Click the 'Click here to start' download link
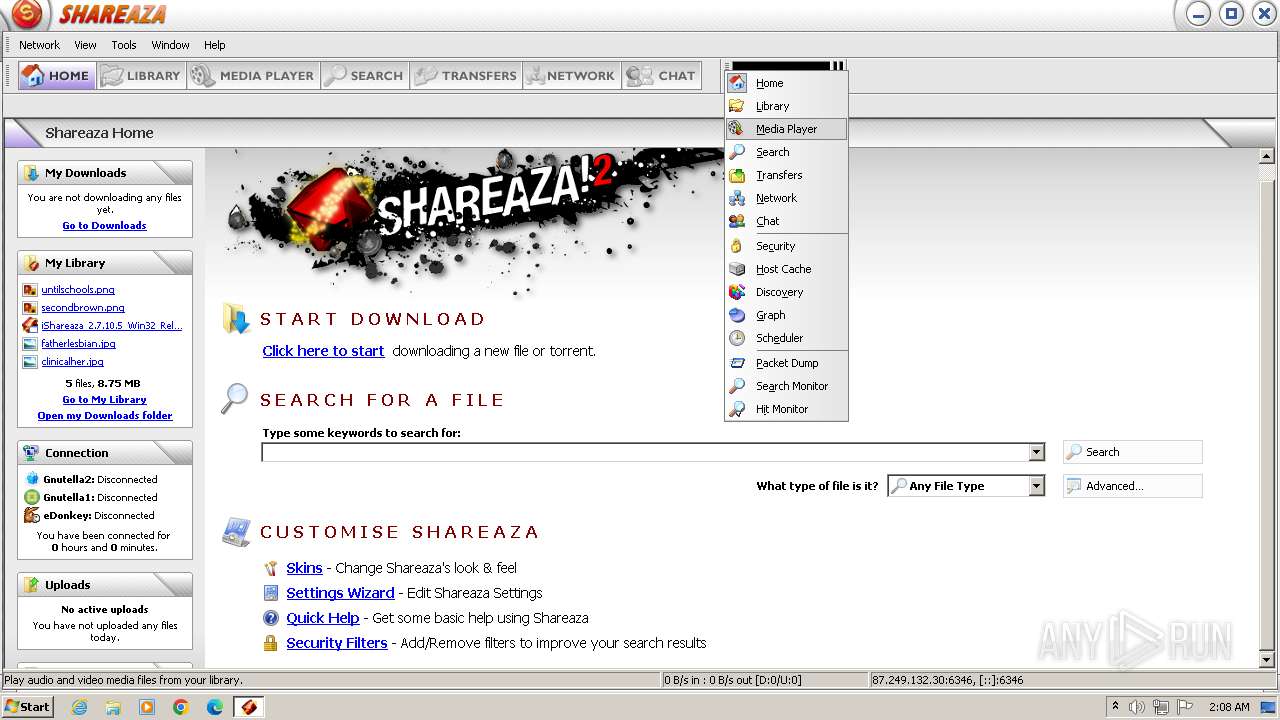 click(323, 351)
